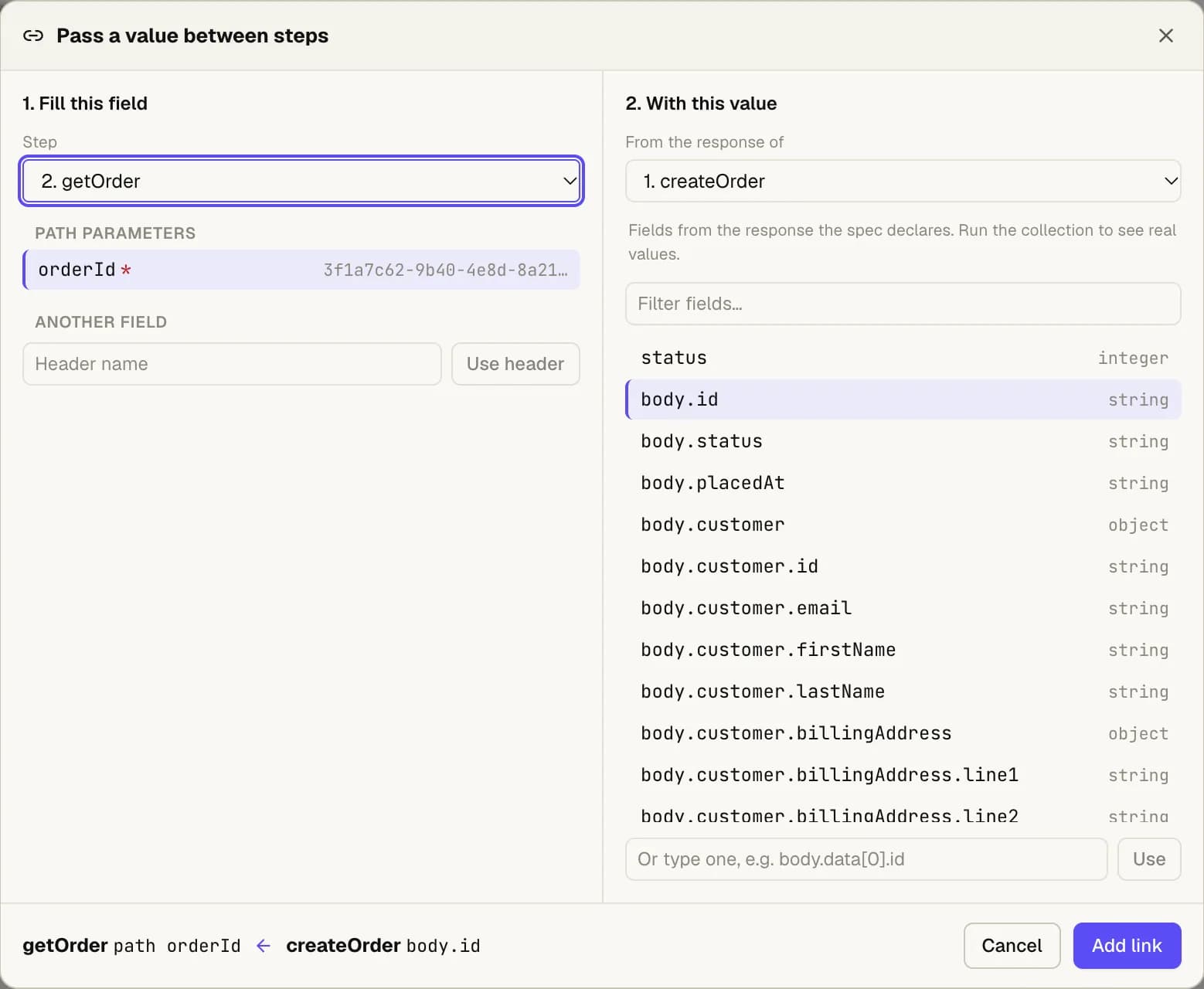Select the body.customer.lastName field
1204x989 pixels.
point(903,692)
